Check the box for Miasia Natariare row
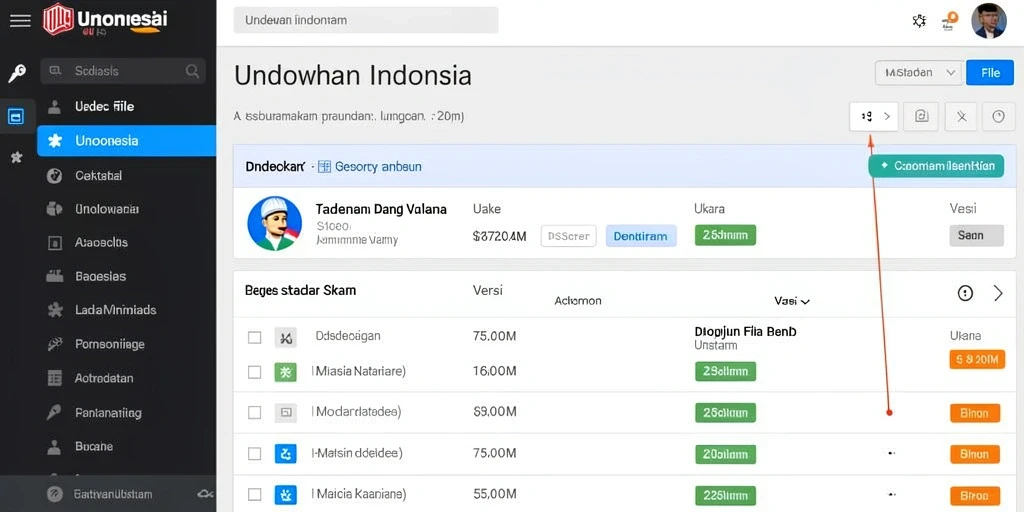 [255, 372]
